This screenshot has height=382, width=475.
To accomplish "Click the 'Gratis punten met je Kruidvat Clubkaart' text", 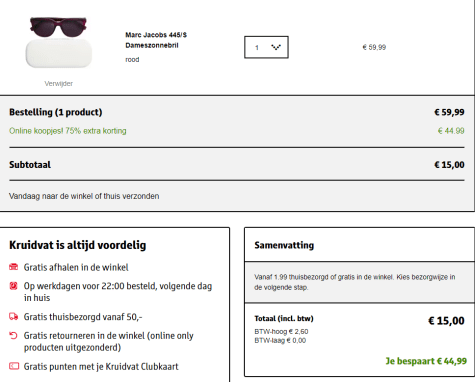I will click(101, 367).
